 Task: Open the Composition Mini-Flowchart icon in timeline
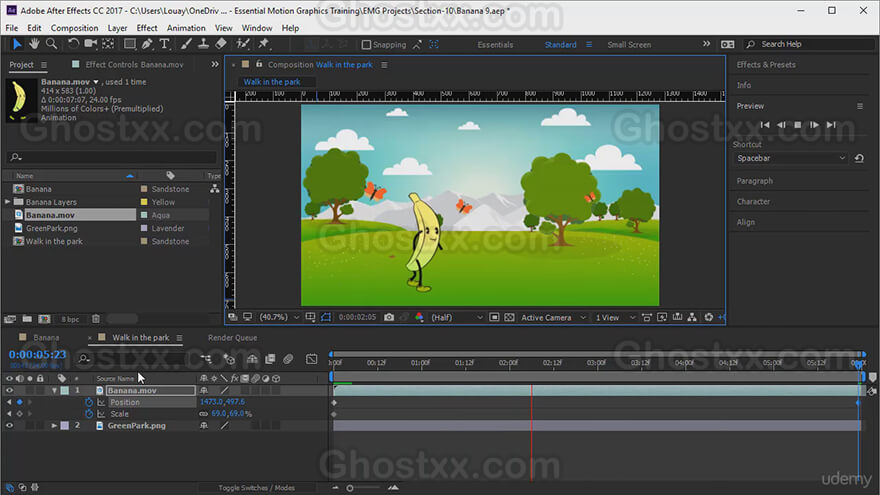click(x=206, y=359)
